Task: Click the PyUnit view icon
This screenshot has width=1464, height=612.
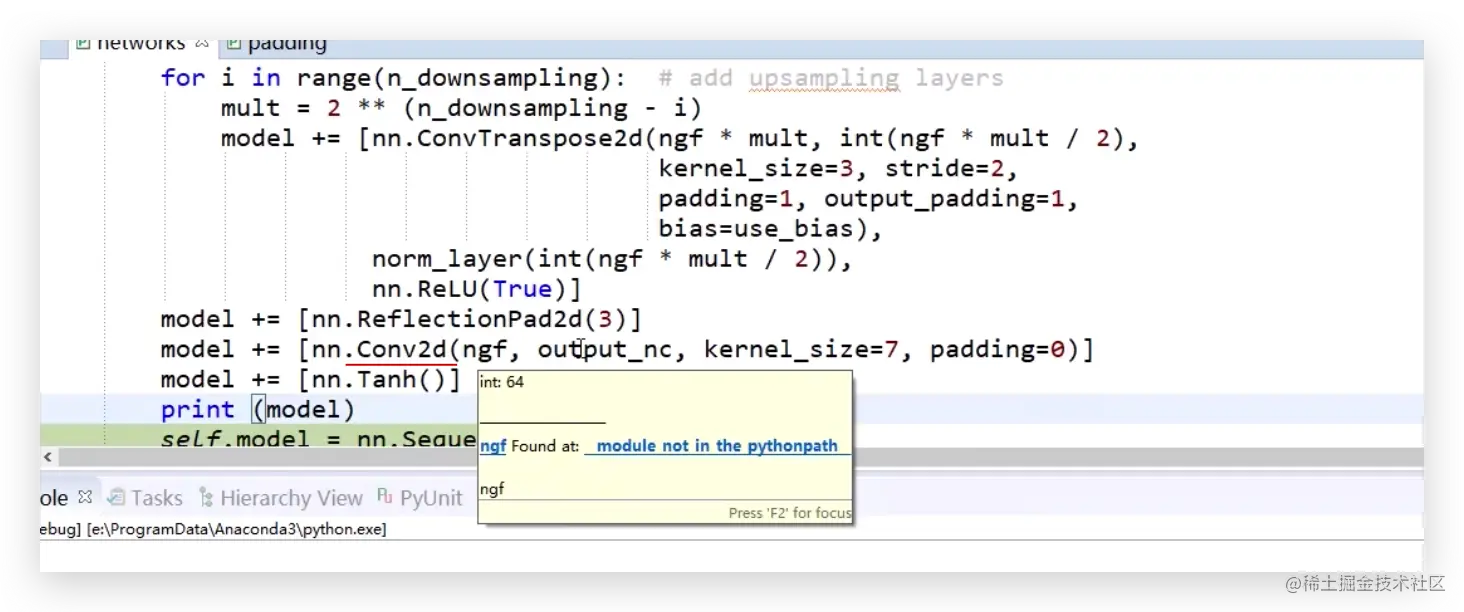Action: (385, 497)
